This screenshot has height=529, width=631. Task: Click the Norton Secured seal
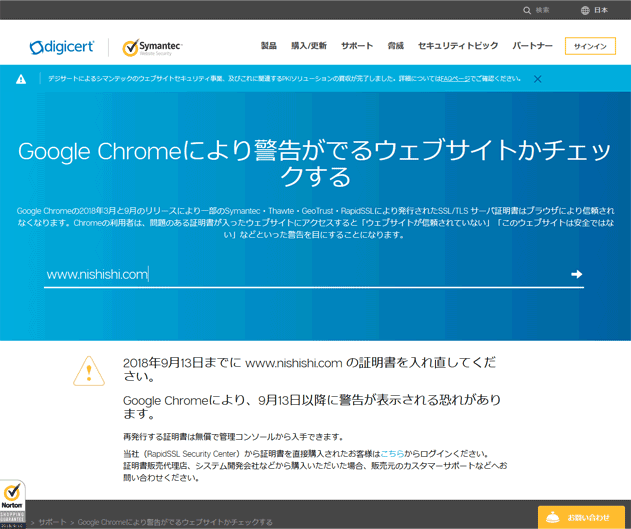12,504
